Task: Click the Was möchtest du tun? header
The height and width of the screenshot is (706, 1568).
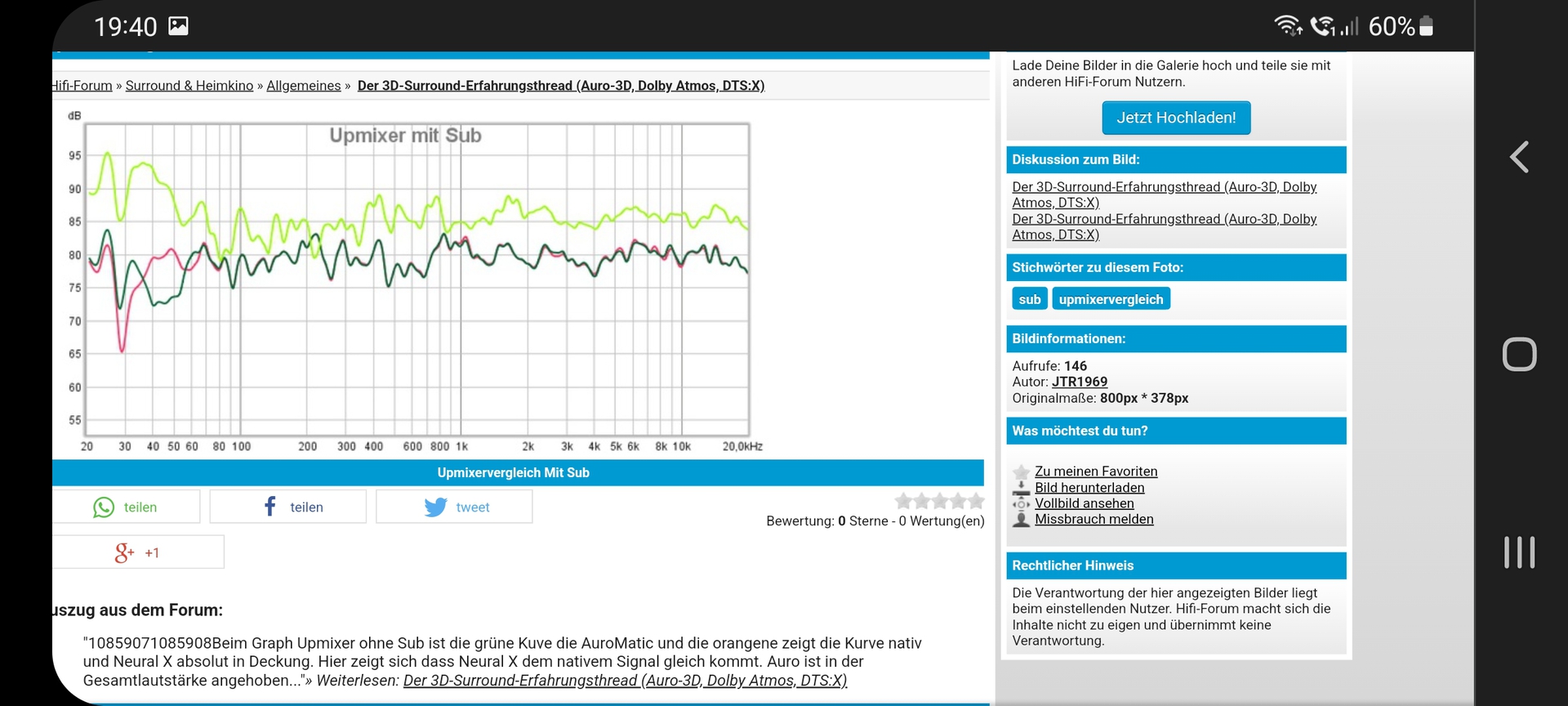Action: tap(1176, 431)
